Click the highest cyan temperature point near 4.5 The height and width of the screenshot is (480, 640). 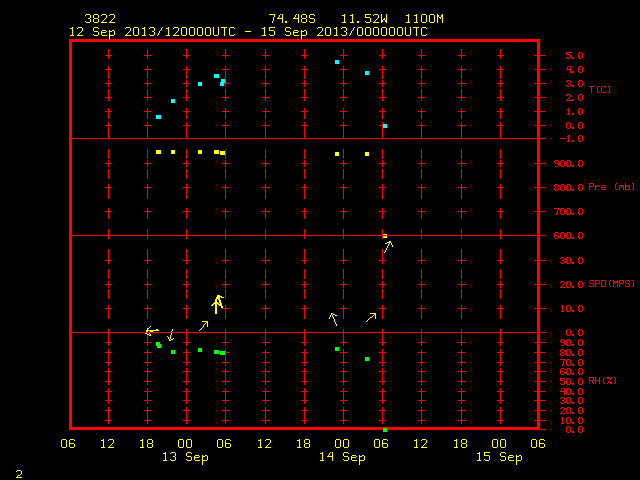click(337, 62)
